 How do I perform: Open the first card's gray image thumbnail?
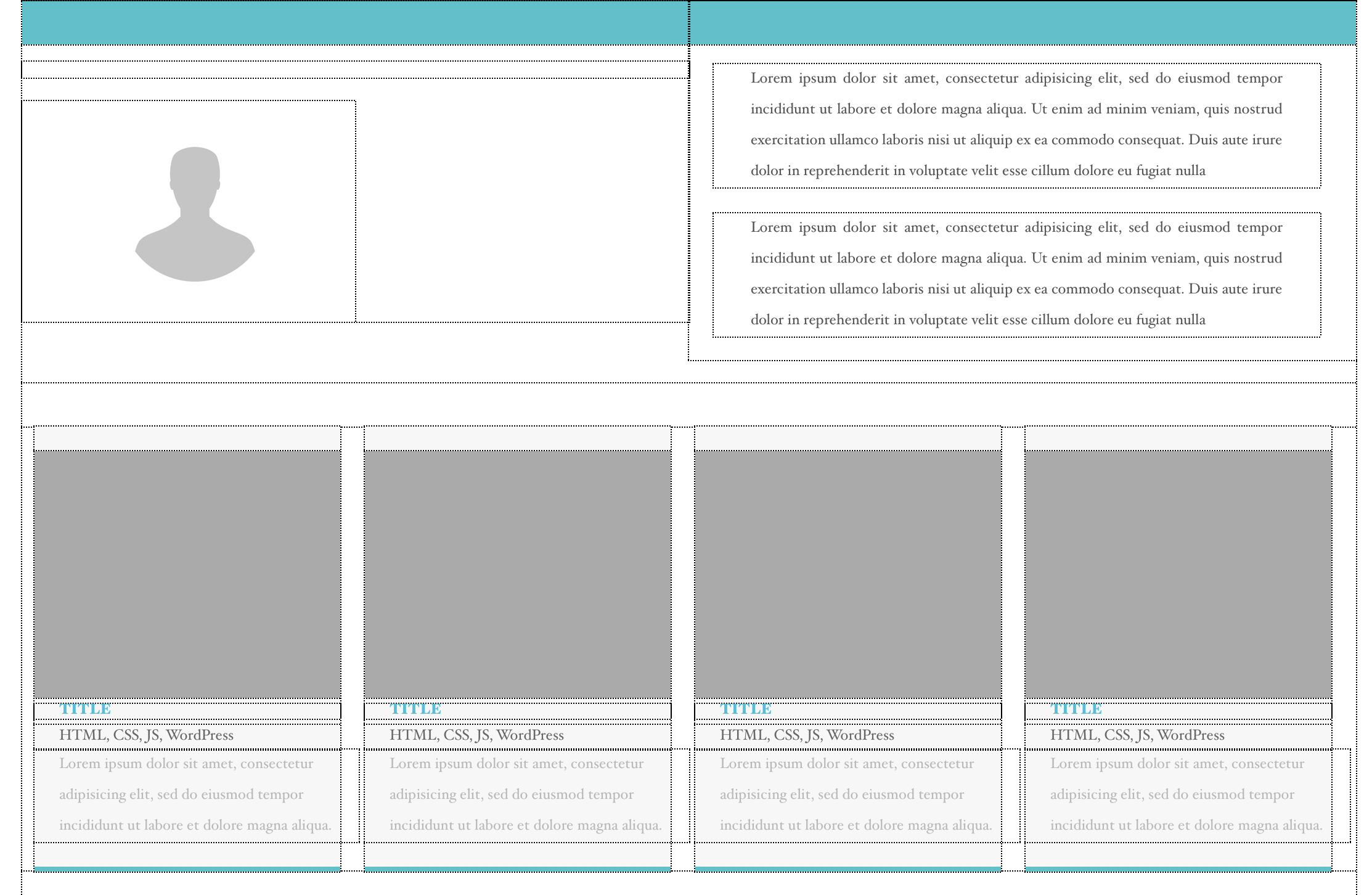pyautogui.click(x=187, y=573)
